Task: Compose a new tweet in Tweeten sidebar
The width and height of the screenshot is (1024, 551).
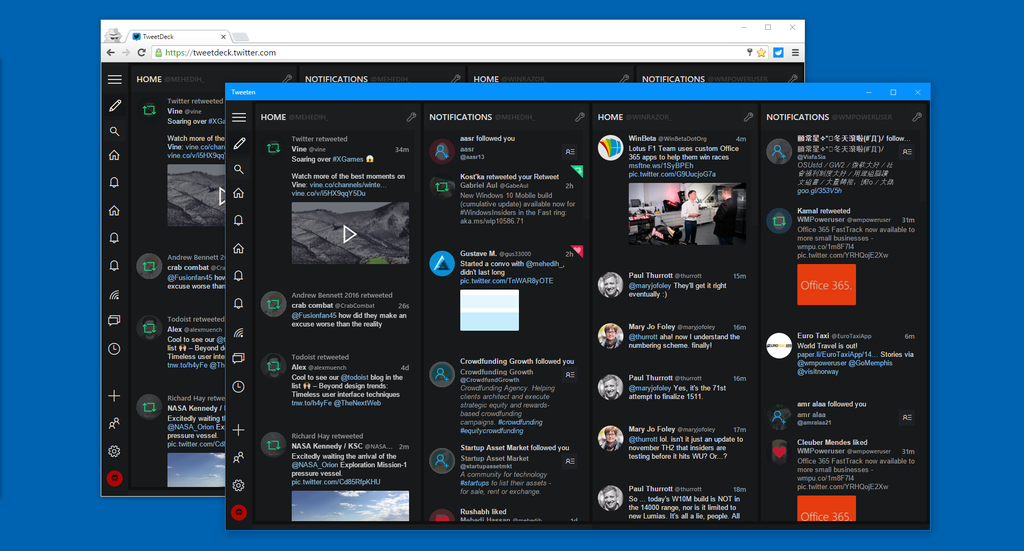Action: tap(239, 143)
